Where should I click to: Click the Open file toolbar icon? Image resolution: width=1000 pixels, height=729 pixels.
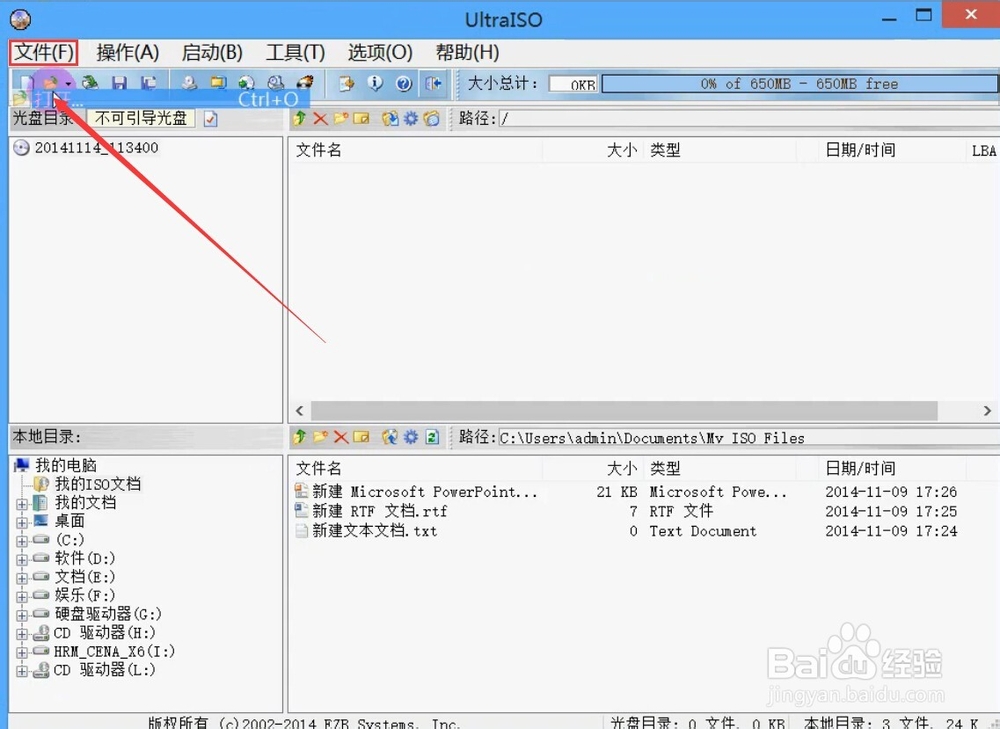pos(51,83)
